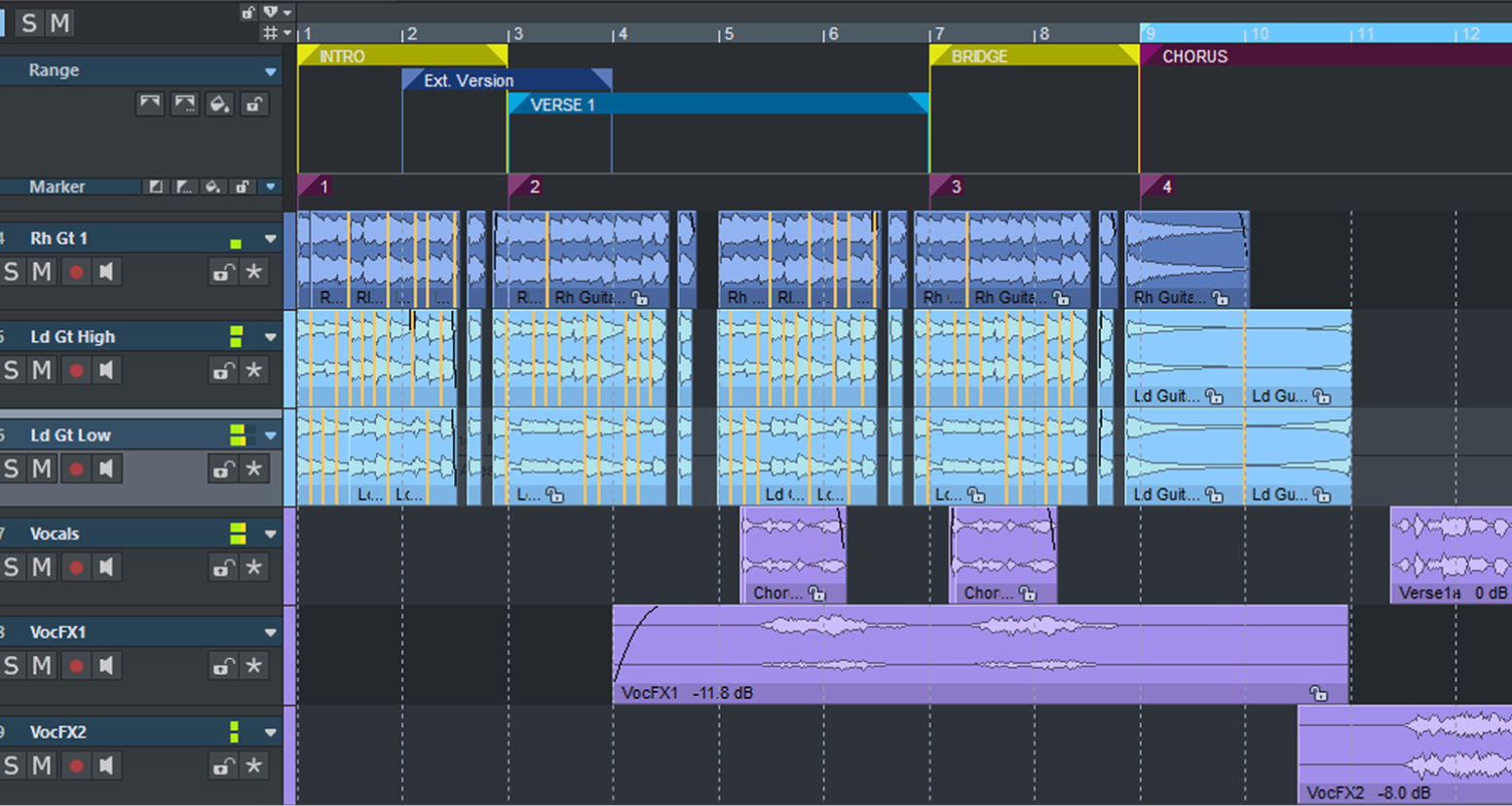Toggle the lock icon in the Marker track
Image resolution: width=1512 pixels, height=806 pixels.
click(x=243, y=186)
